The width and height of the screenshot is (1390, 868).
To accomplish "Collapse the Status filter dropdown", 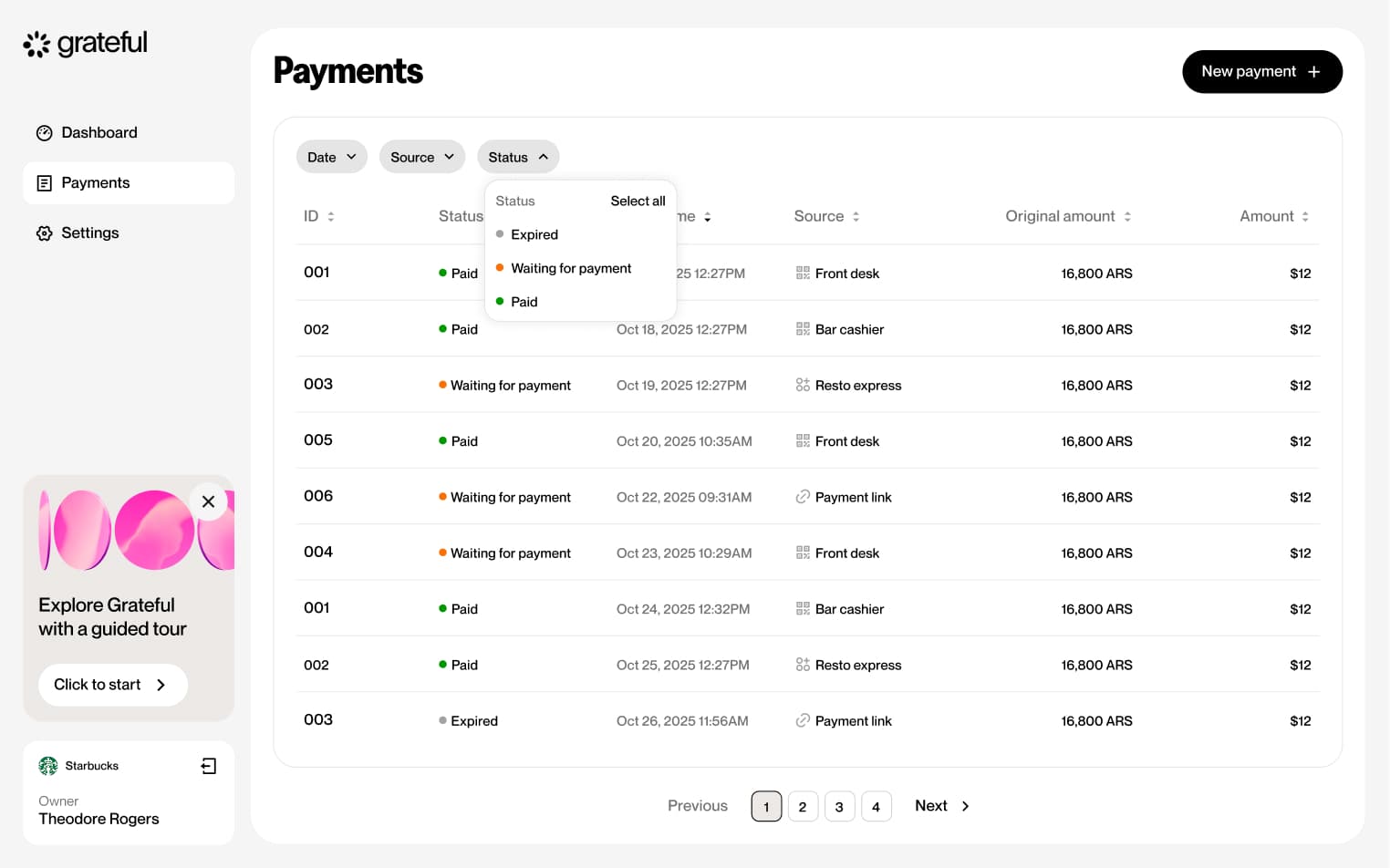I will (517, 157).
